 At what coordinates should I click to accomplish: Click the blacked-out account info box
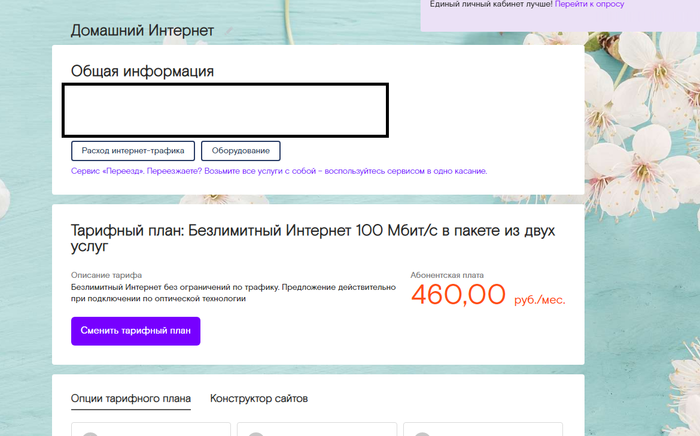(x=225, y=110)
